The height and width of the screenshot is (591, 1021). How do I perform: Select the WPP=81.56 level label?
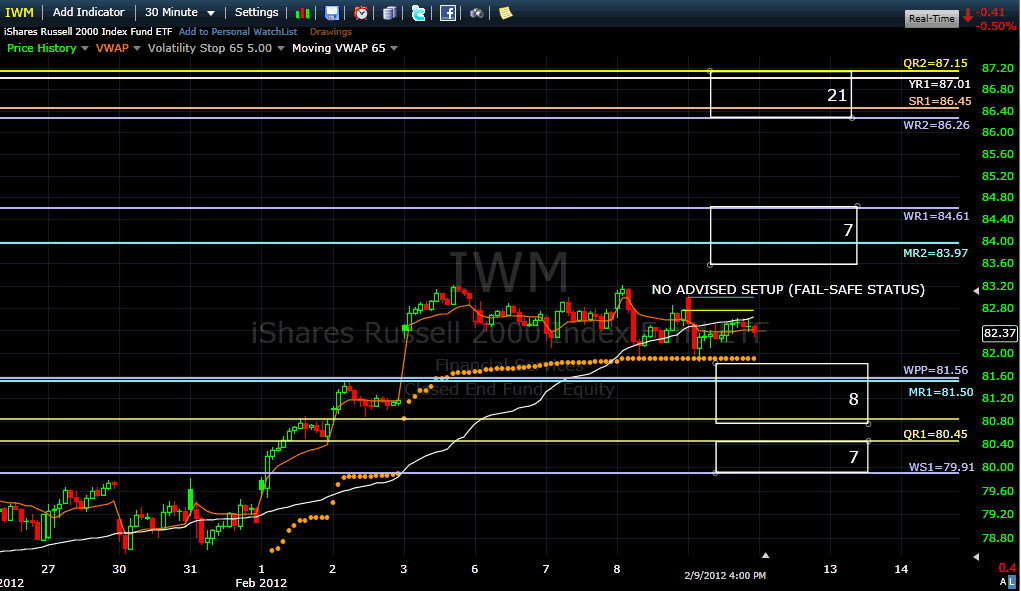coord(936,370)
